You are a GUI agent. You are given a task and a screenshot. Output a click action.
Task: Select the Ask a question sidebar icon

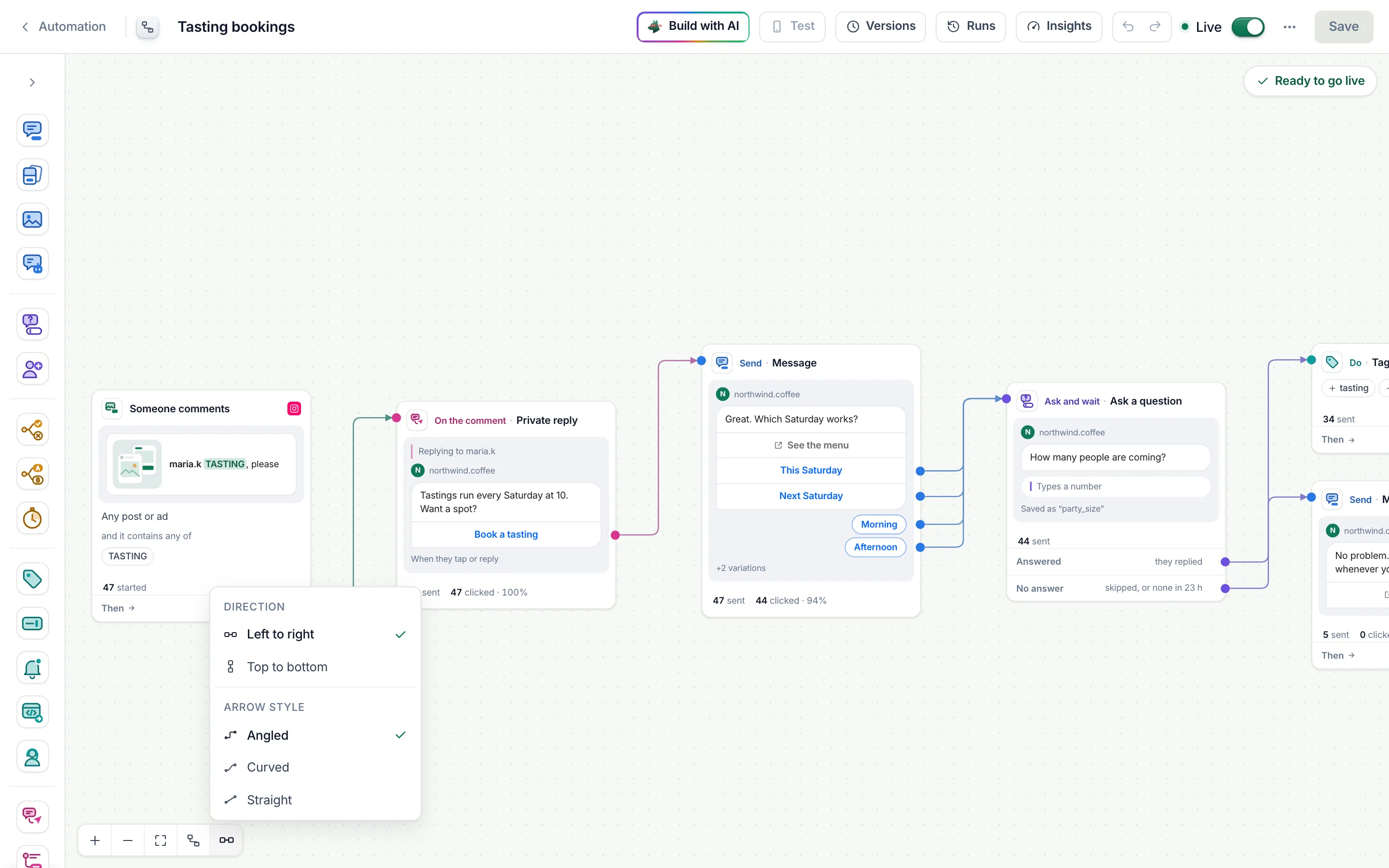coord(32,325)
